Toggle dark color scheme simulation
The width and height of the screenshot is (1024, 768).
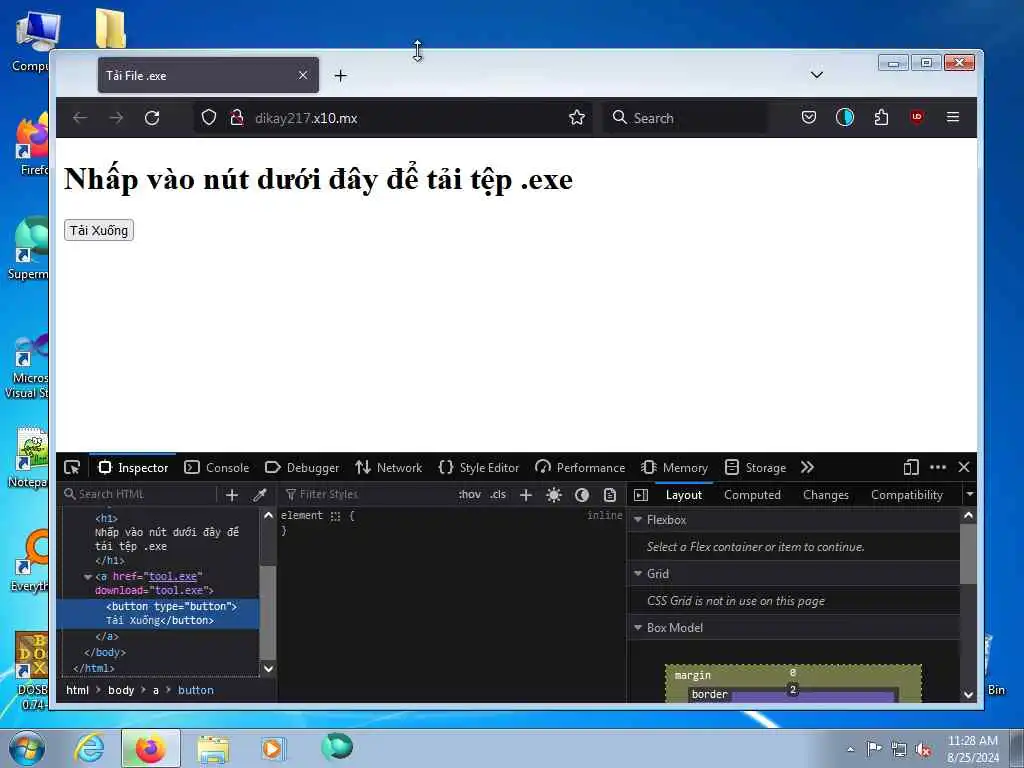click(x=582, y=495)
